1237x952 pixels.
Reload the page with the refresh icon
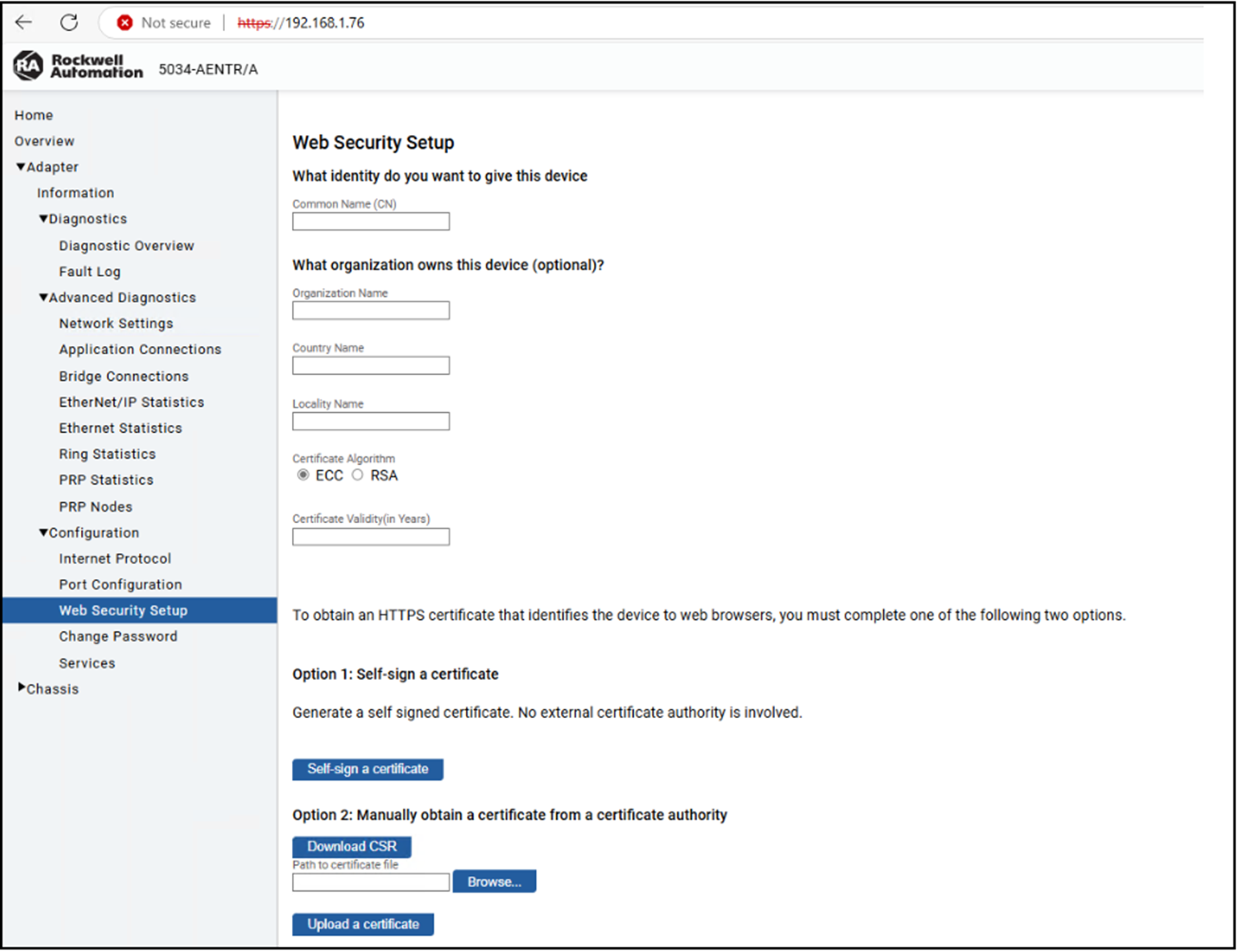[x=69, y=22]
